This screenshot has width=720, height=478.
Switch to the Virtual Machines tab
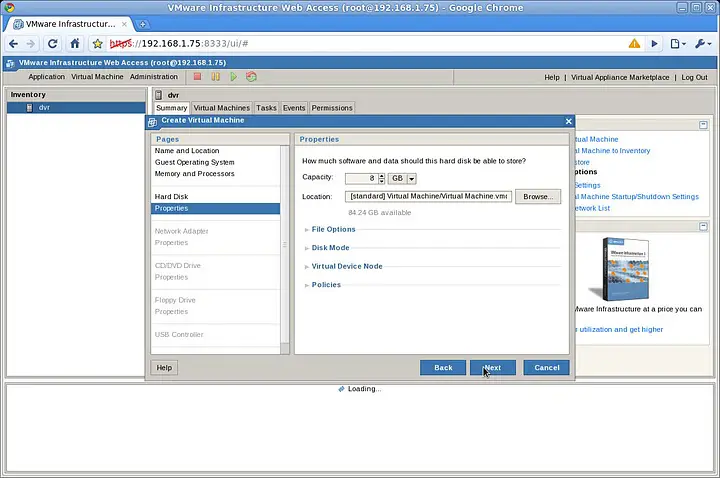click(x=221, y=108)
